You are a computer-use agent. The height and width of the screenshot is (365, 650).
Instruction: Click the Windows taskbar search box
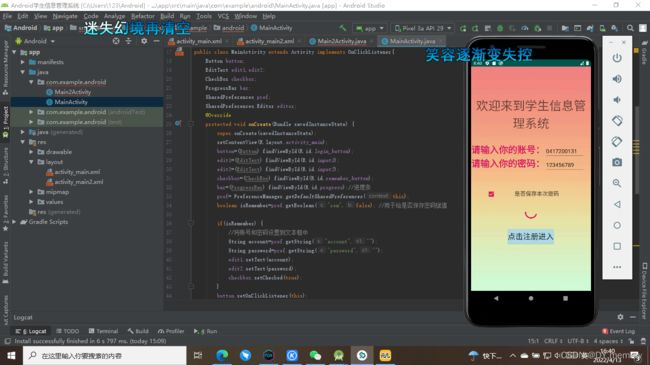click(104, 355)
